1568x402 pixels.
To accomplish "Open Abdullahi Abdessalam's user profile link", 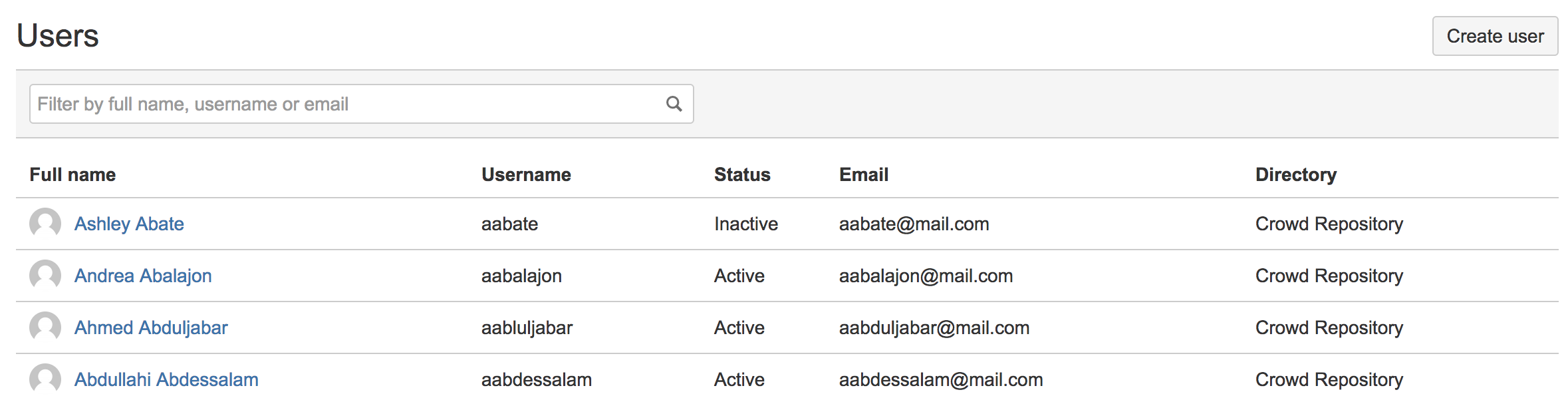I will click(166, 379).
